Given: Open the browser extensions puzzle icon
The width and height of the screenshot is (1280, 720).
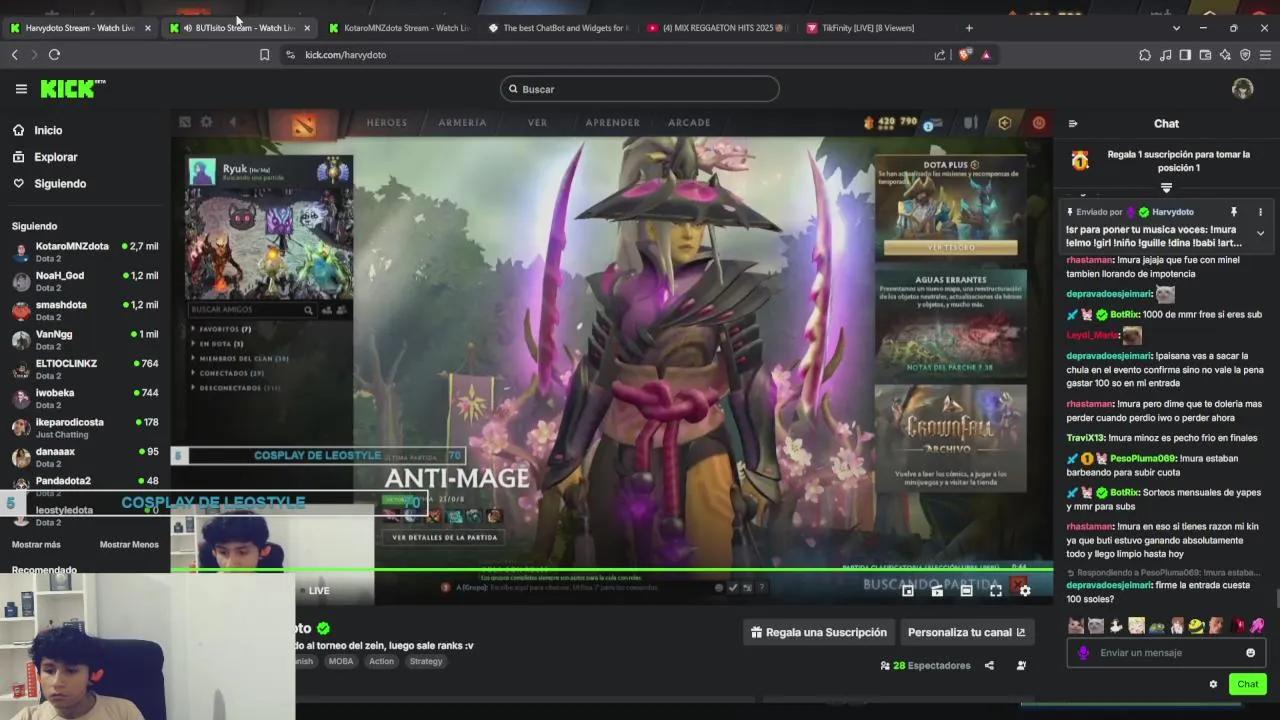Looking at the screenshot, I should coord(1145,55).
